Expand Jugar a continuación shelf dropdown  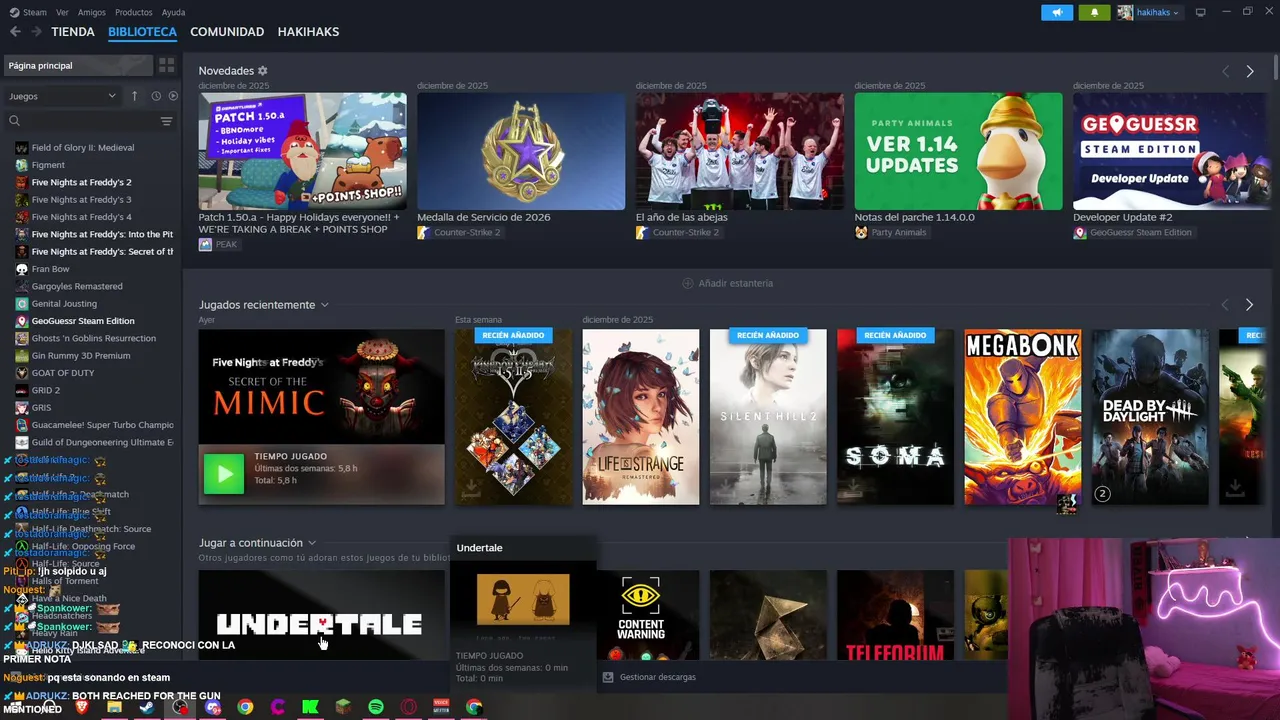tap(312, 543)
